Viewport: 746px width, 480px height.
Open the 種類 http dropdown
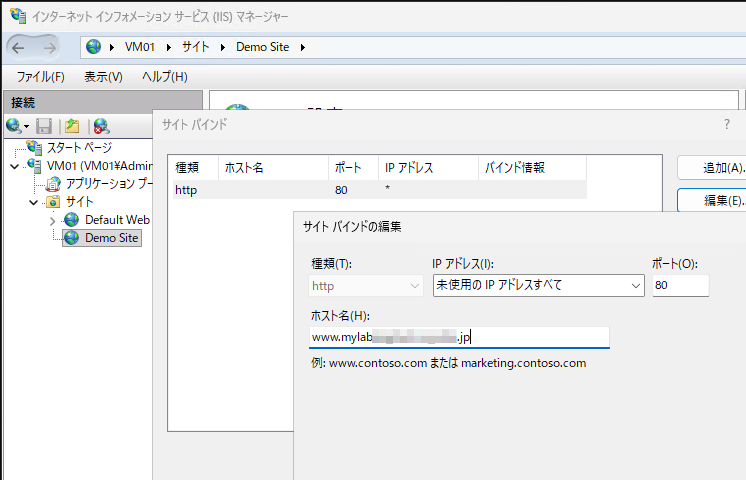(x=365, y=285)
